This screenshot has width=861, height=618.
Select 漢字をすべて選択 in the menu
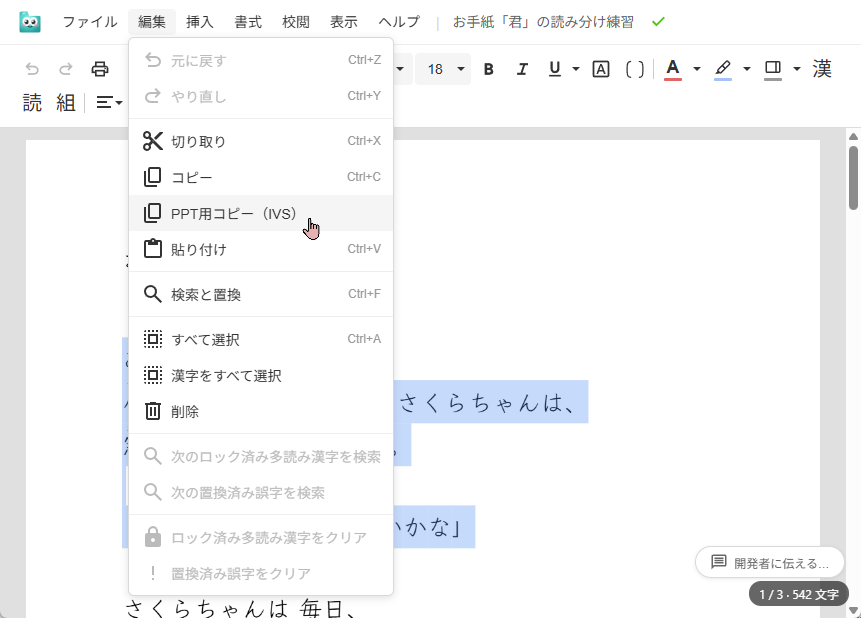click(x=225, y=375)
